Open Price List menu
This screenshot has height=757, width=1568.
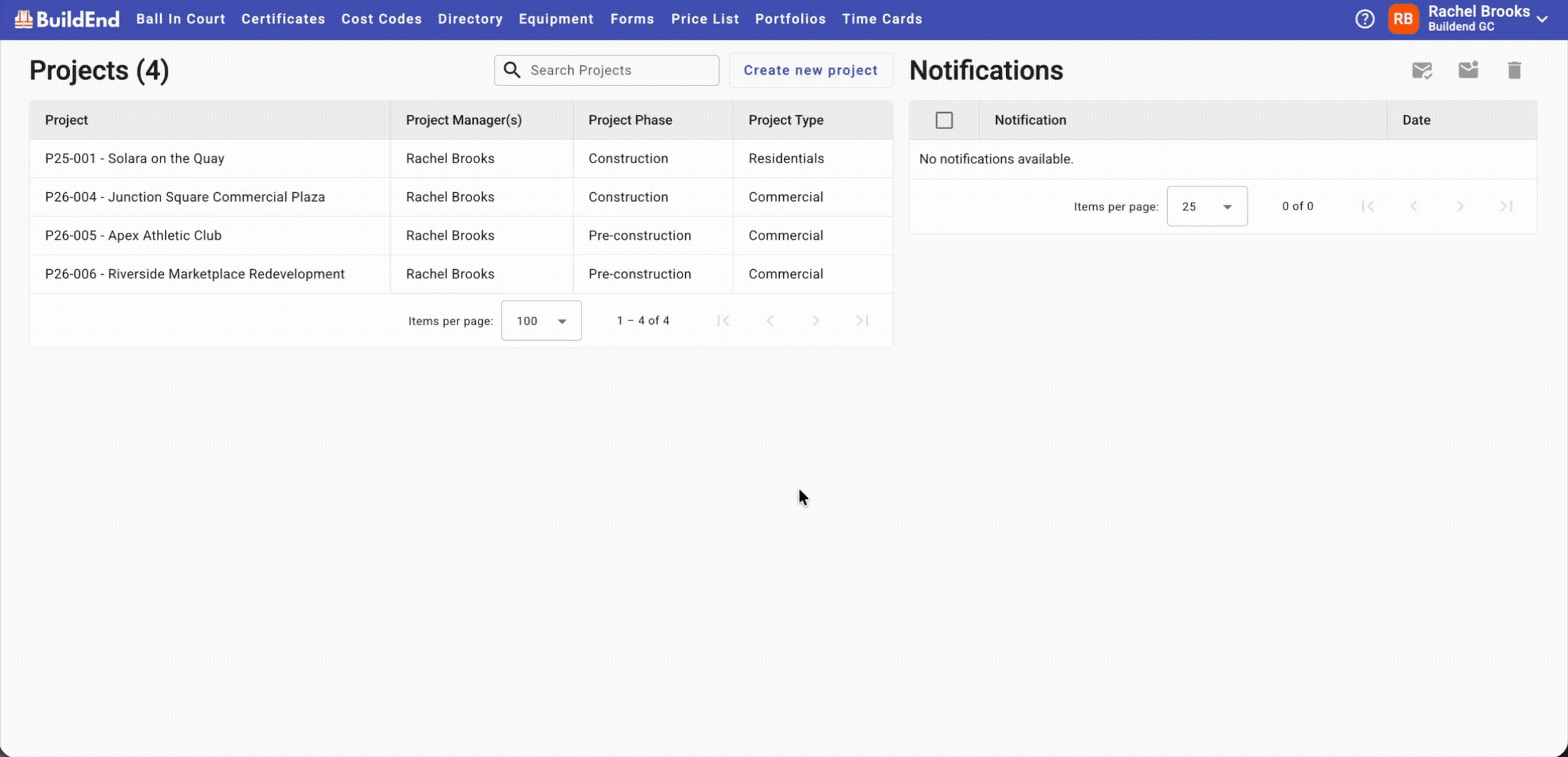pyautogui.click(x=705, y=19)
